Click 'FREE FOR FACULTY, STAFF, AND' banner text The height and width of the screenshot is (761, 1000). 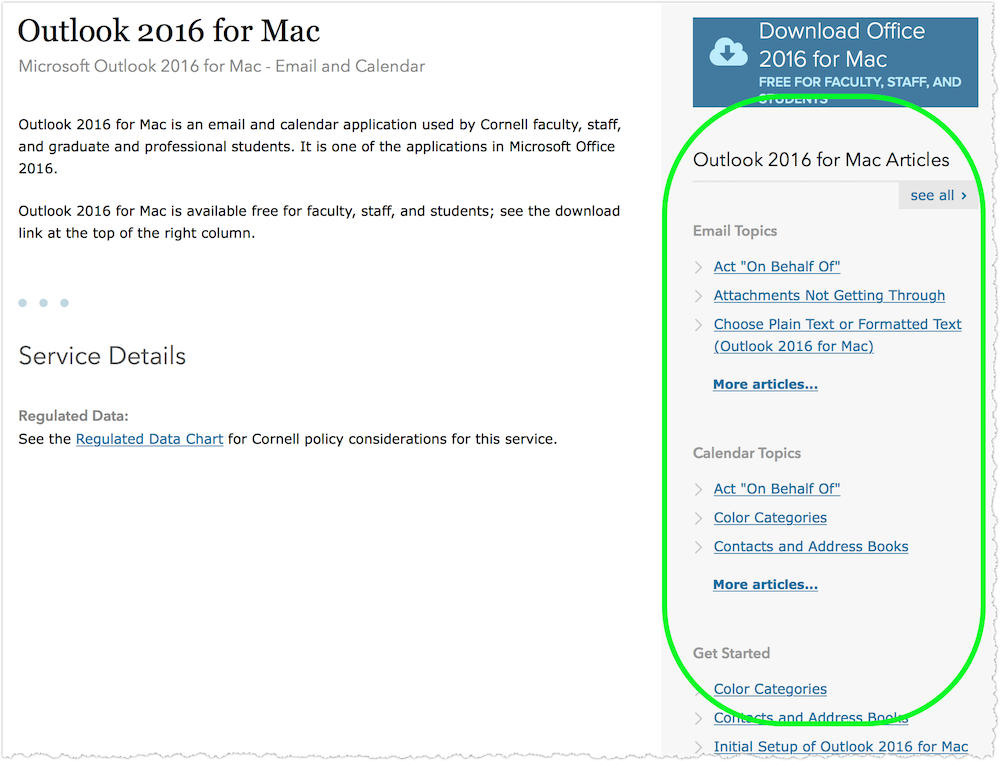pos(860,82)
